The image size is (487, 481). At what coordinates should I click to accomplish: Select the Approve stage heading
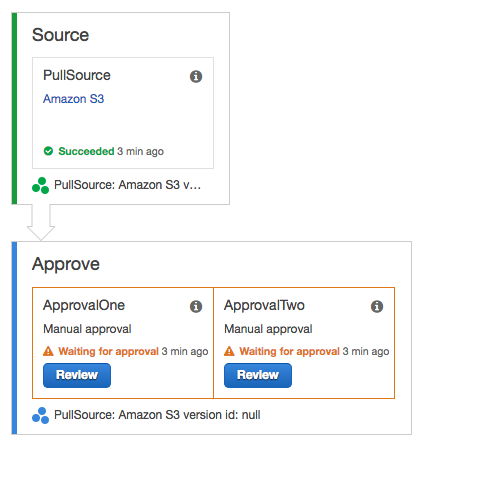point(66,265)
